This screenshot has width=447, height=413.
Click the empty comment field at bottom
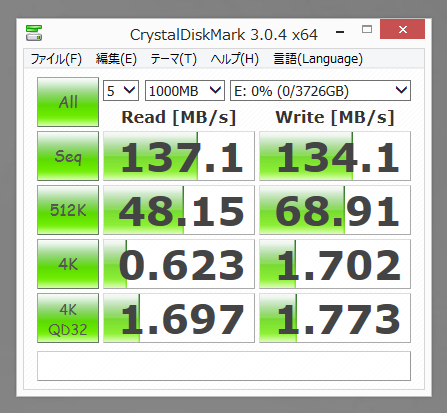pos(224,366)
